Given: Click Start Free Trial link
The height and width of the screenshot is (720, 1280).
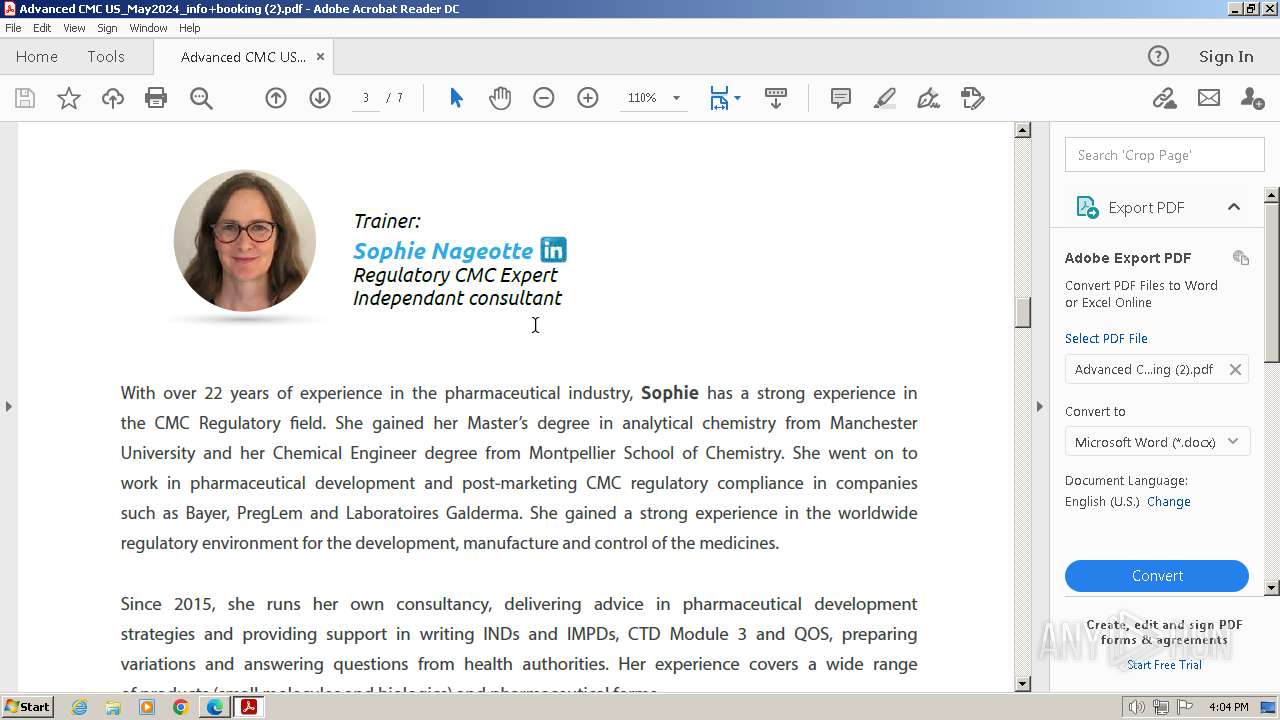Looking at the screenshot, I should coord(1164,665).
